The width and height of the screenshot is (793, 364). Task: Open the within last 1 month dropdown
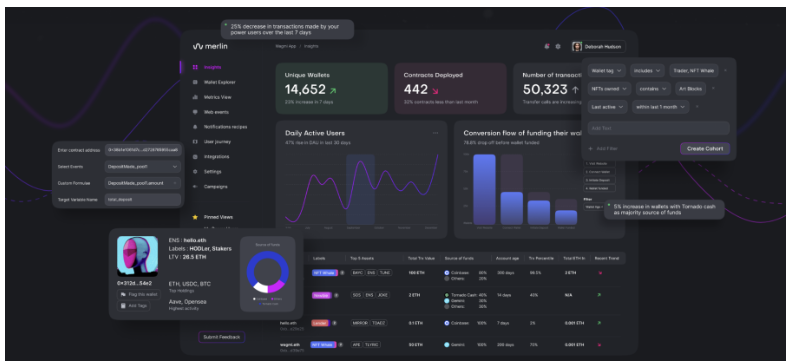click(660, 107)
